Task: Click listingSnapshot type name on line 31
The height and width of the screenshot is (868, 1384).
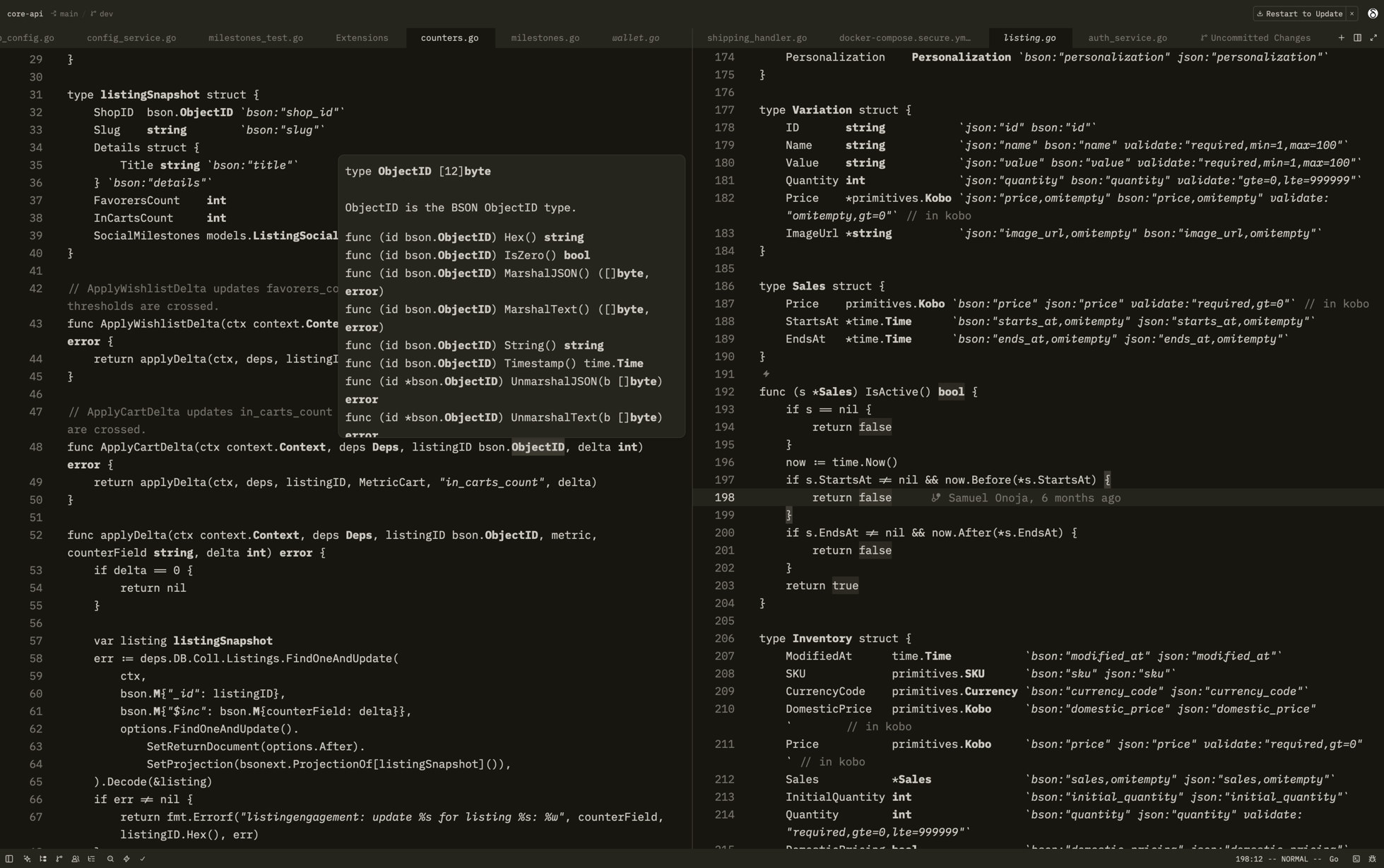Action: (150, 95)
